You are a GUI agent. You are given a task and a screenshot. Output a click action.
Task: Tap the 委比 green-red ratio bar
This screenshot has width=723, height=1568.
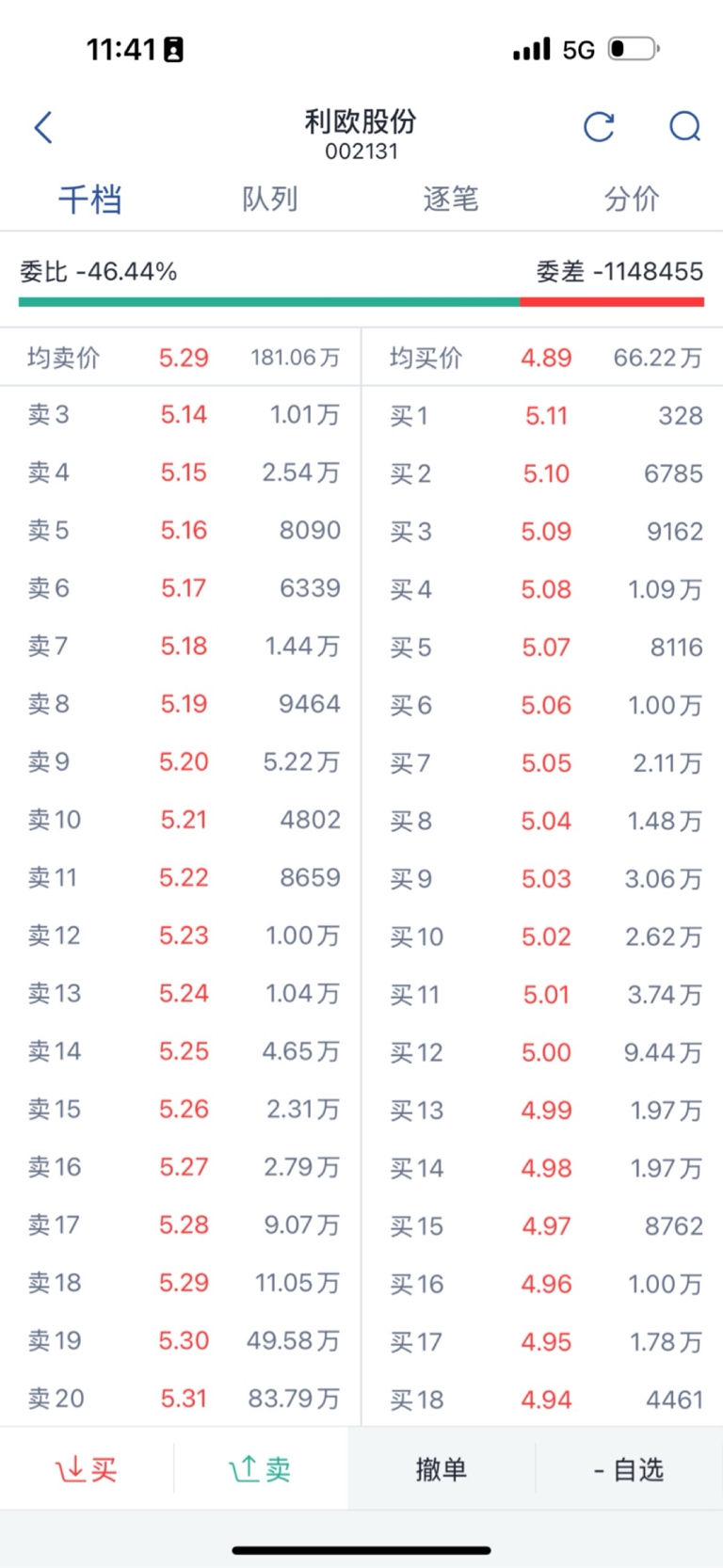361,302
